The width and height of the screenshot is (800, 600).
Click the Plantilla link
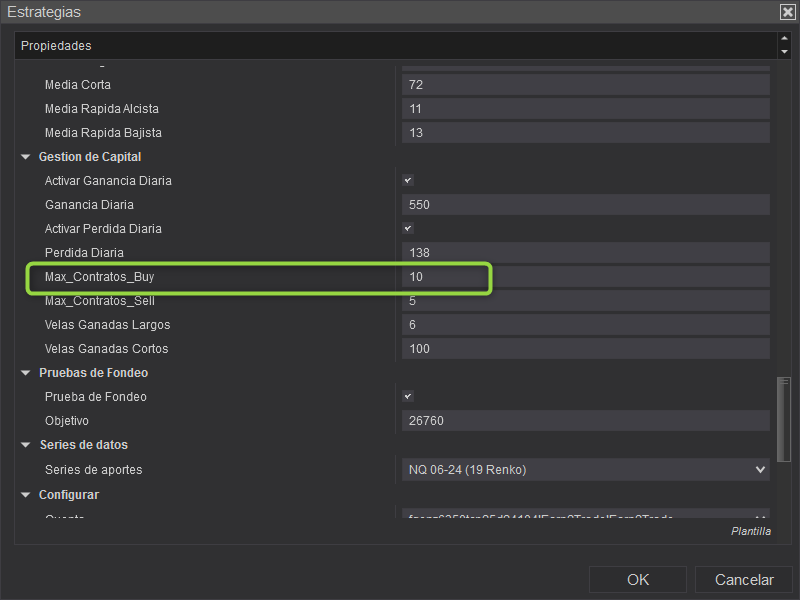[750, 532]
